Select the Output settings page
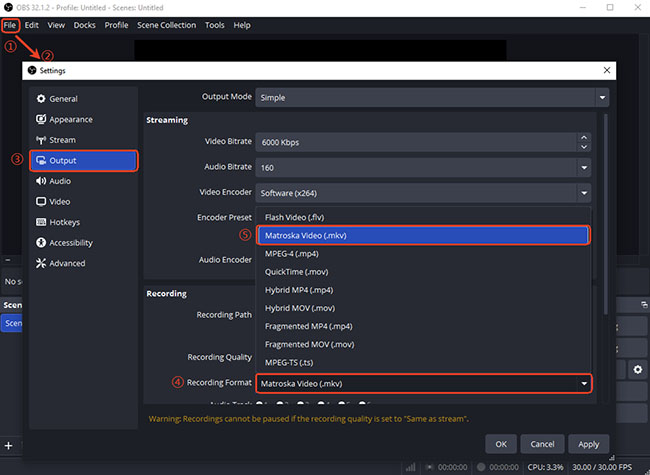 pos(83,160)
